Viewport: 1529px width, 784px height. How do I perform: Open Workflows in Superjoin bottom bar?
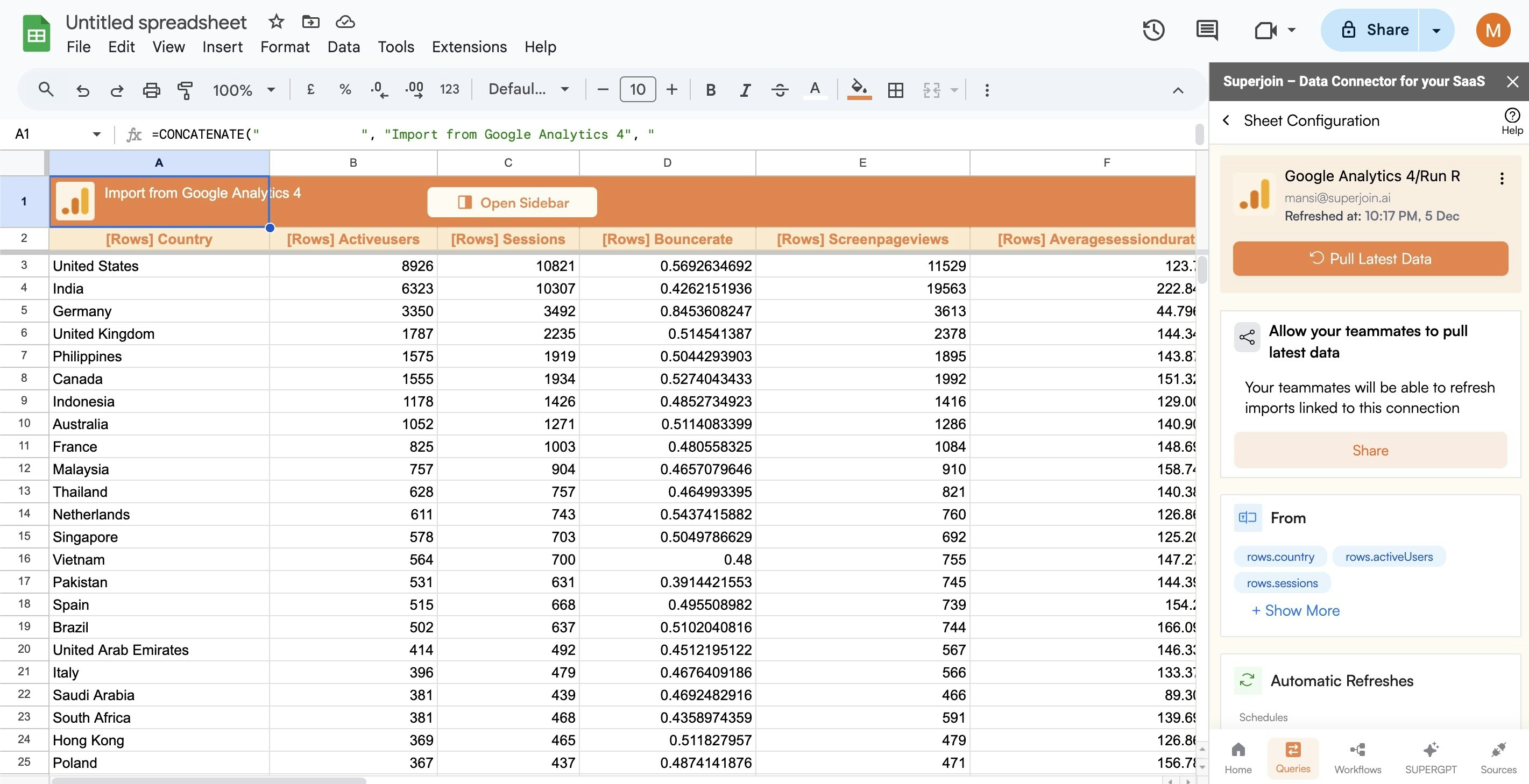(1357, 758)
